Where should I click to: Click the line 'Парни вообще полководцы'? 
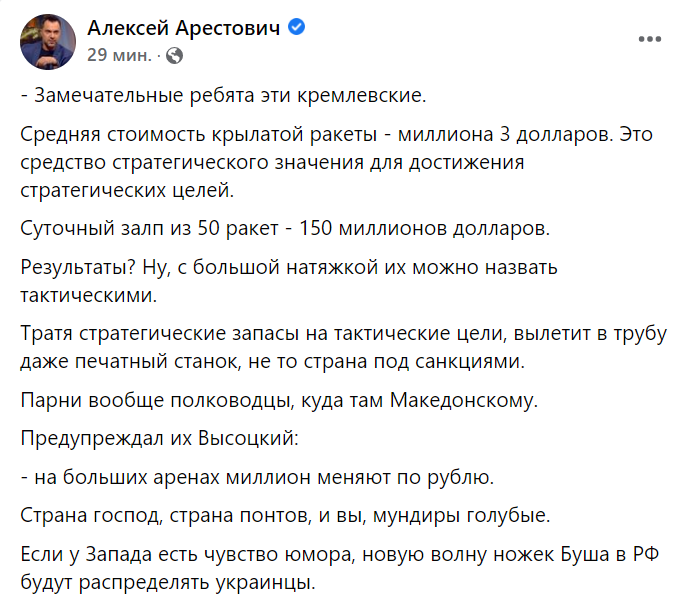coord(279,400)
